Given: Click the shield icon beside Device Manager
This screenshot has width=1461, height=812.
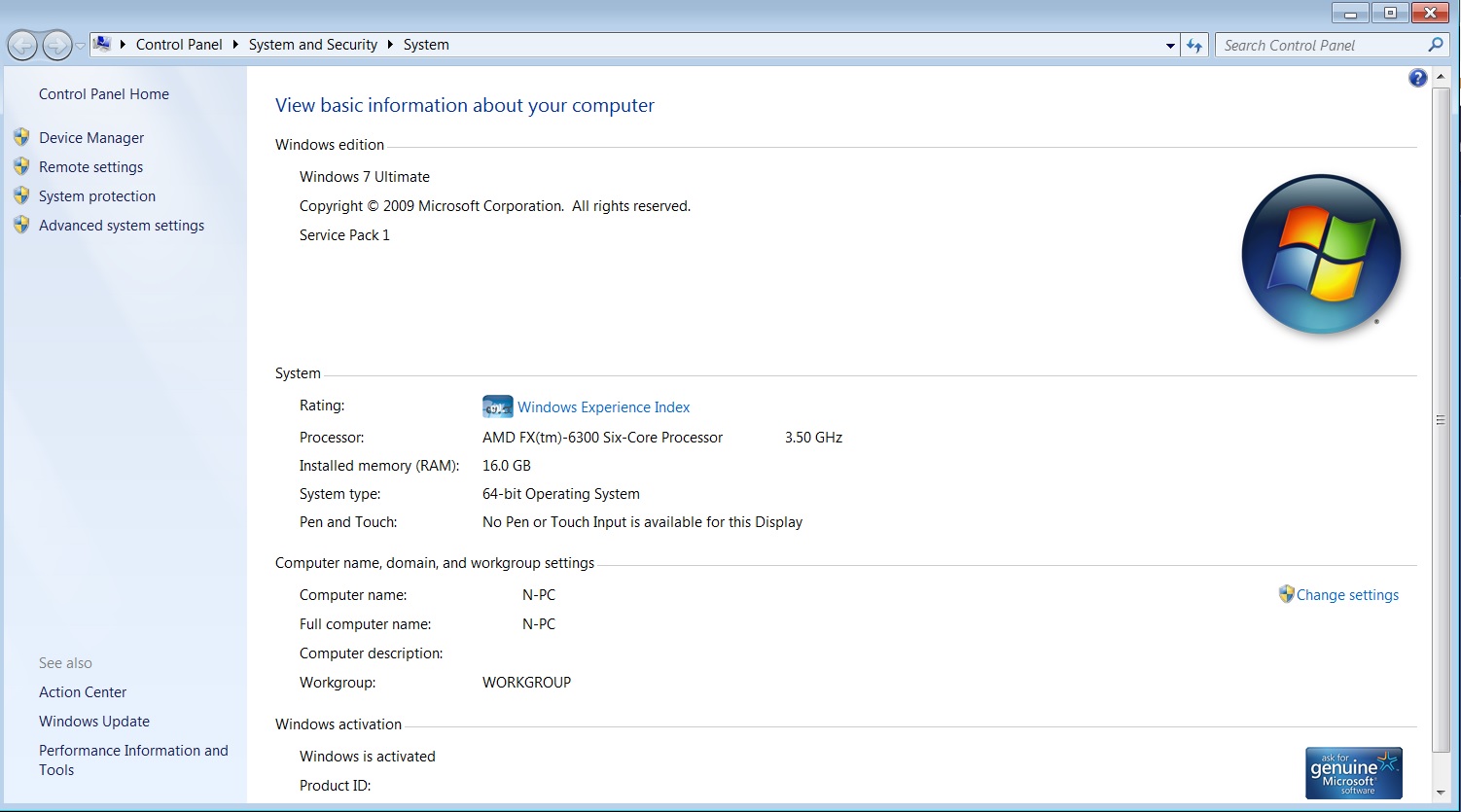Looking at the screenshot, I should coord(21,137).
